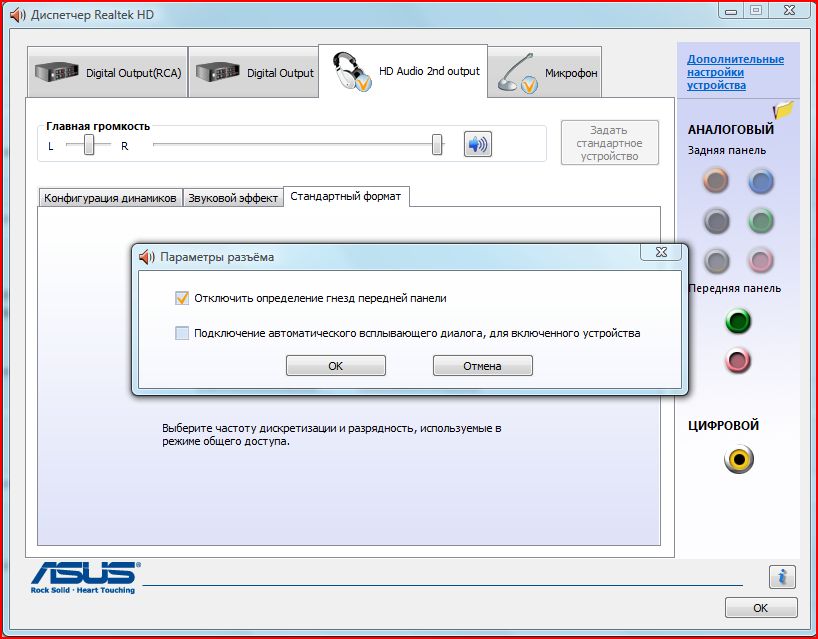Switch to the Digital Output tab
This screenshot has height=639, width=818.
point(254,72)
